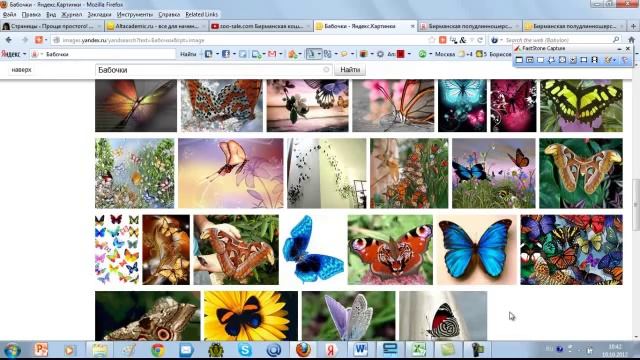Switch to the zoo-sale.com YouTube tab
The image size is (640, 360).
tap(260, 26)
